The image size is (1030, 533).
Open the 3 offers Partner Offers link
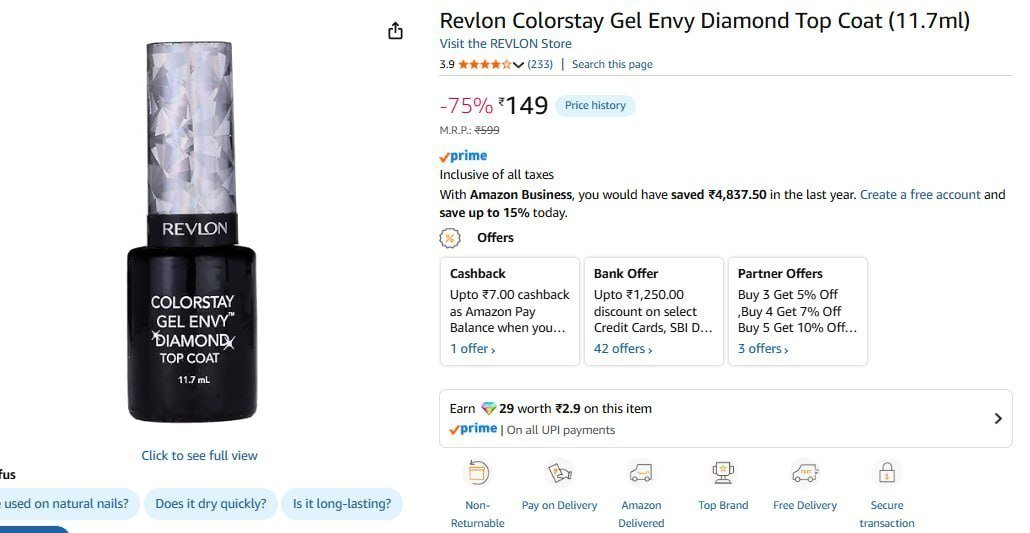[763, 349]
